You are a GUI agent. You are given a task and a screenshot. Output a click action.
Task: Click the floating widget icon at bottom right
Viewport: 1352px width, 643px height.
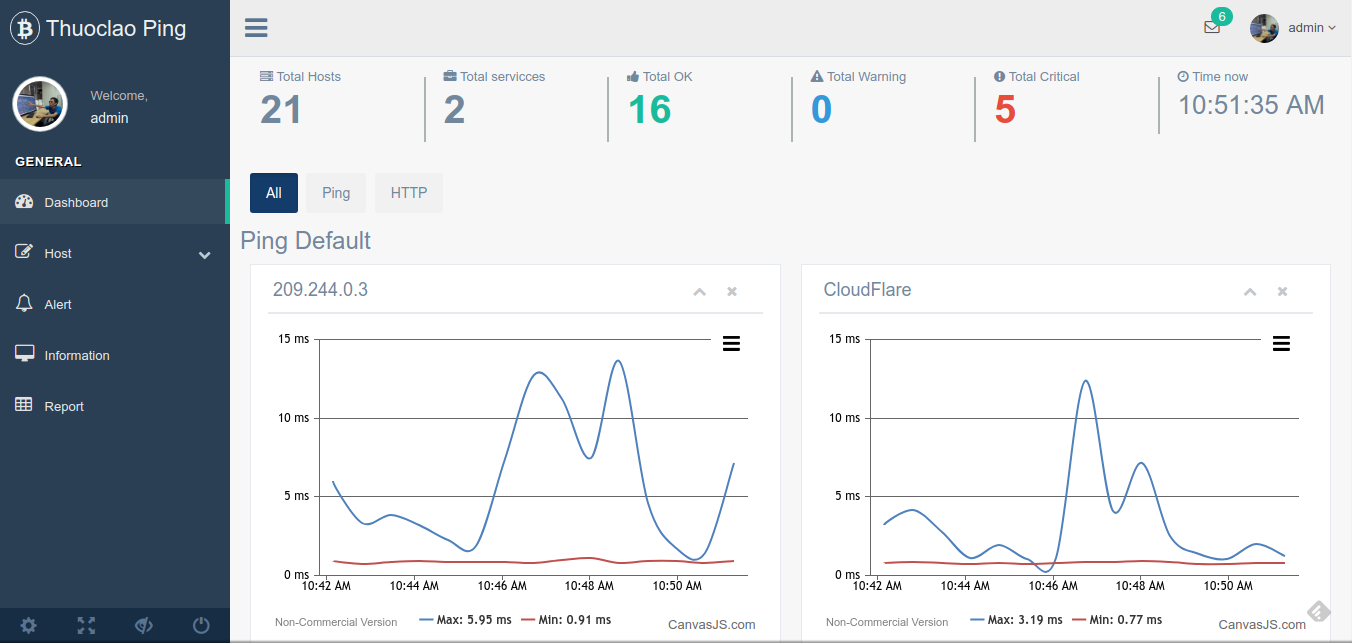pos(1319,610)
